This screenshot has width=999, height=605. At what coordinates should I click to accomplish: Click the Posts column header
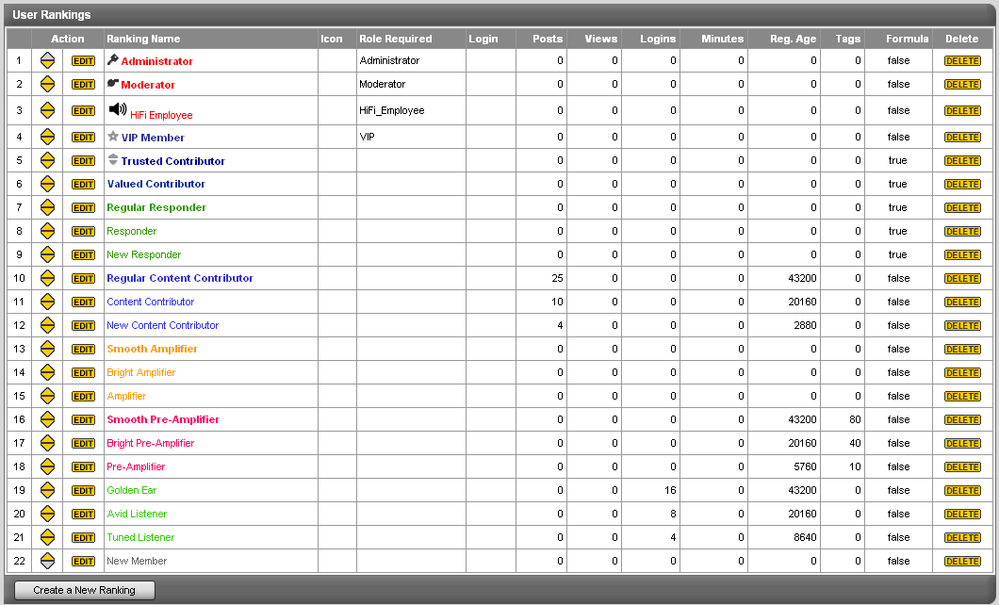click(x=548, y=39)
